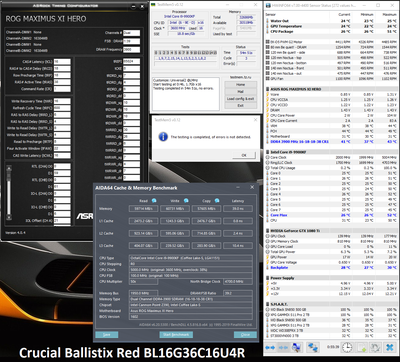Click the info icon beside Read column
Image resolution: width=400 pixels, height=362 pixels.
[x=154, y=201]
